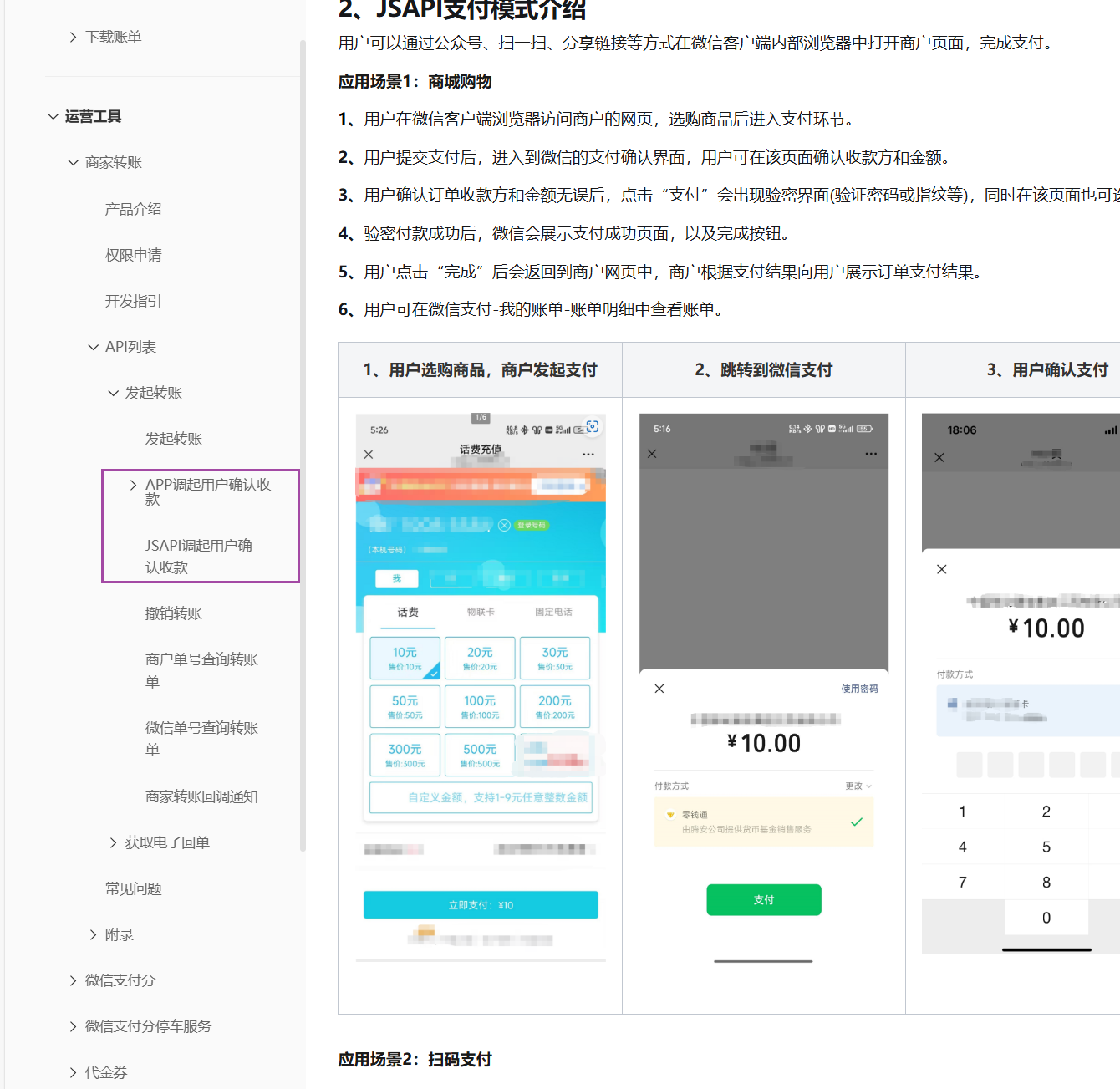Viewport: 1120px width, 1089px height.
Task: Expand the 附录 chevron
Action: tap(94, 934)
